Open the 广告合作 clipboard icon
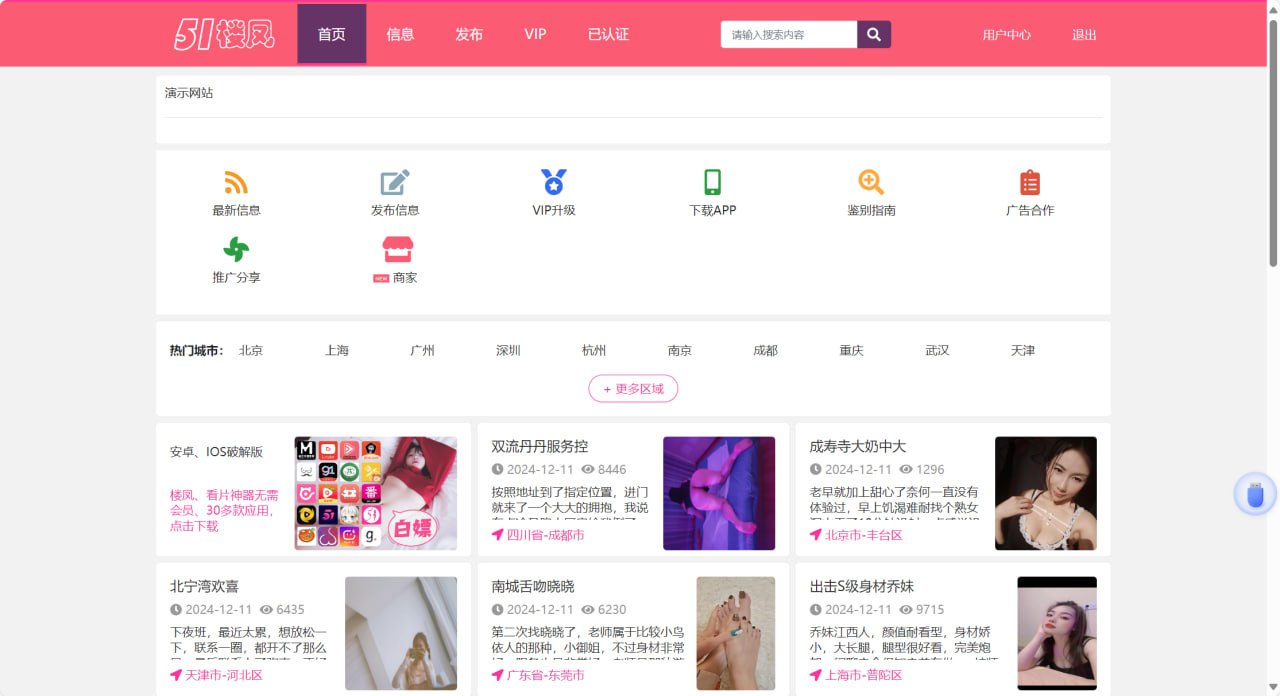The image size is (1280, 696). click(1029, 183)
